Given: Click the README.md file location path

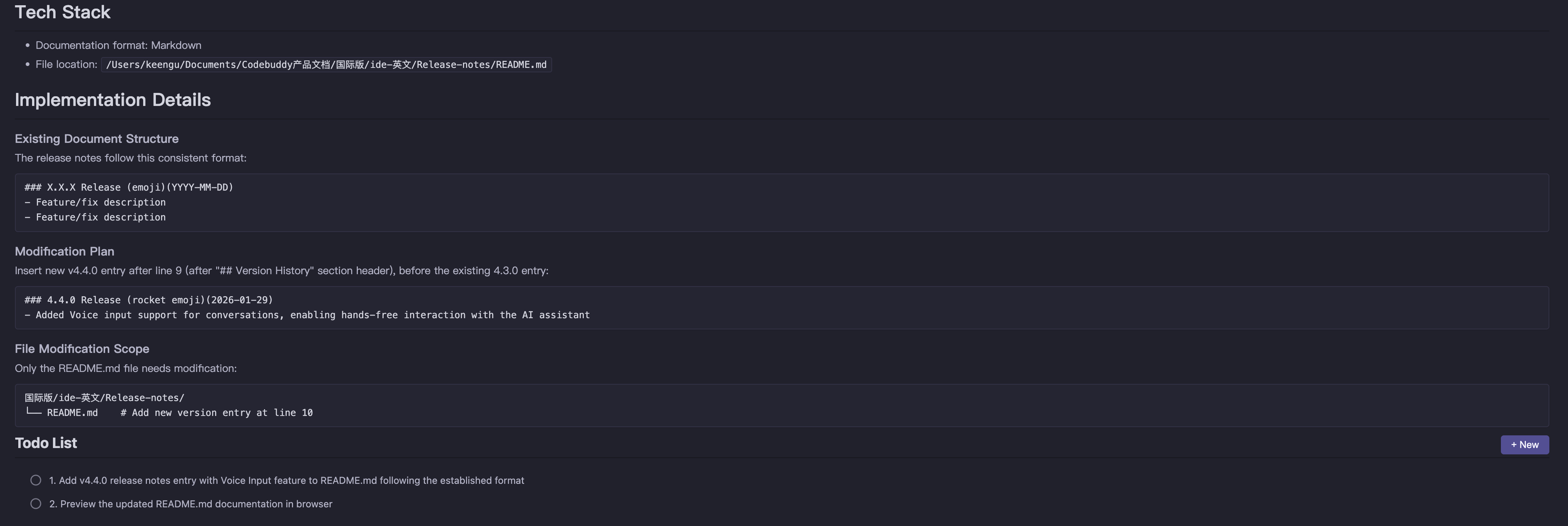Looking at the screenshot, I should tap(326, 65).
